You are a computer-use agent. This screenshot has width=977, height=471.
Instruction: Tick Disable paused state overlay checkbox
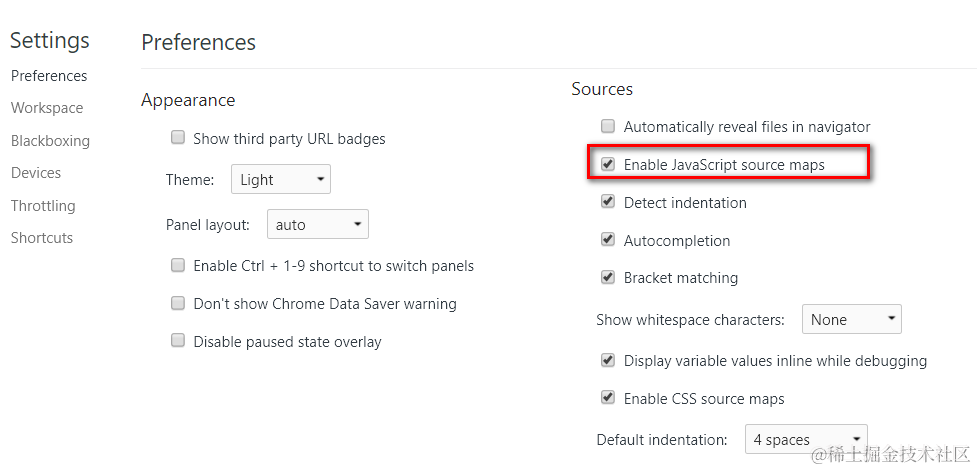click(x=178, y=341)
